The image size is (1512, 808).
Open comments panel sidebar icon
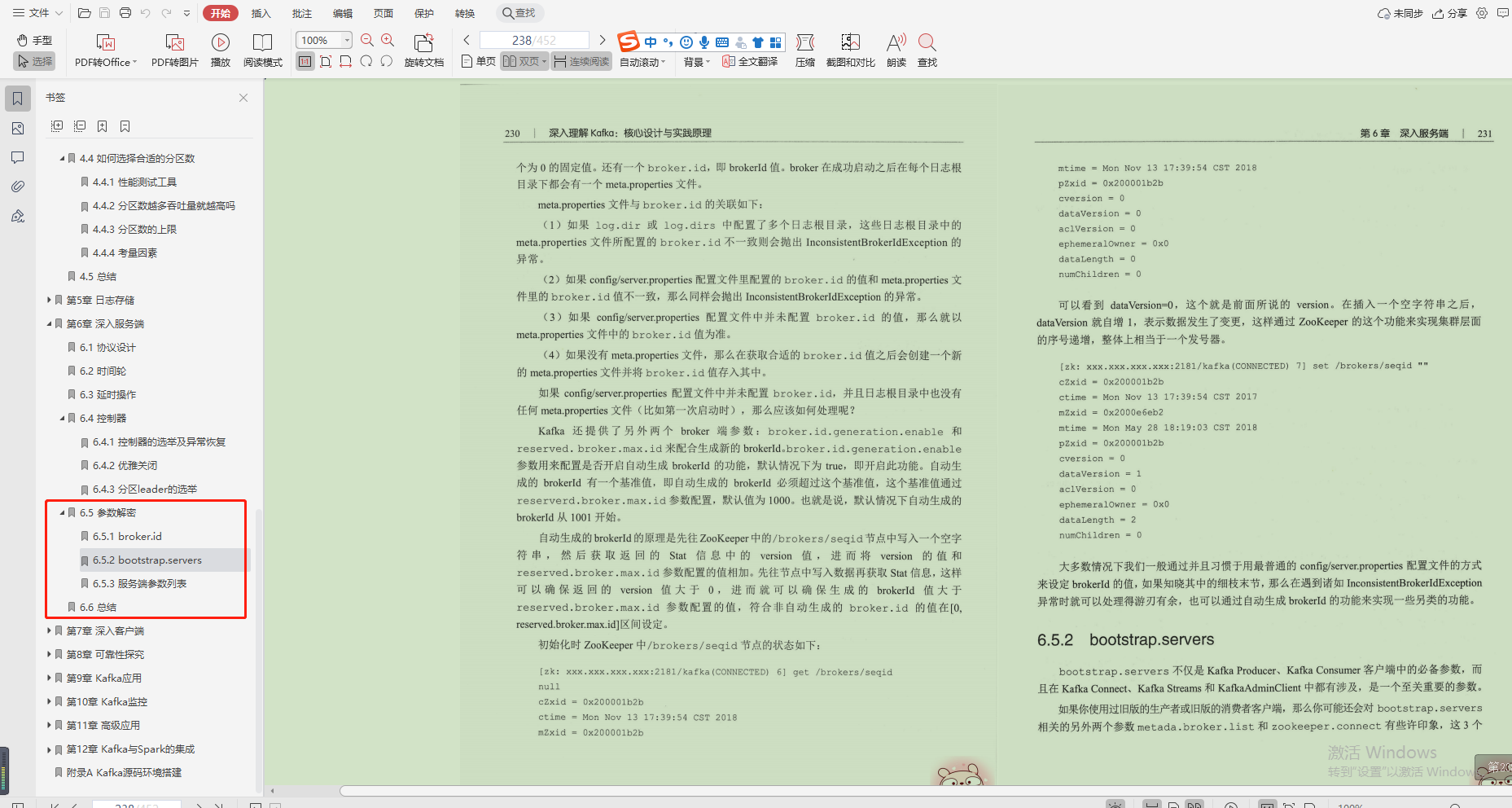(x=17, y=157)
